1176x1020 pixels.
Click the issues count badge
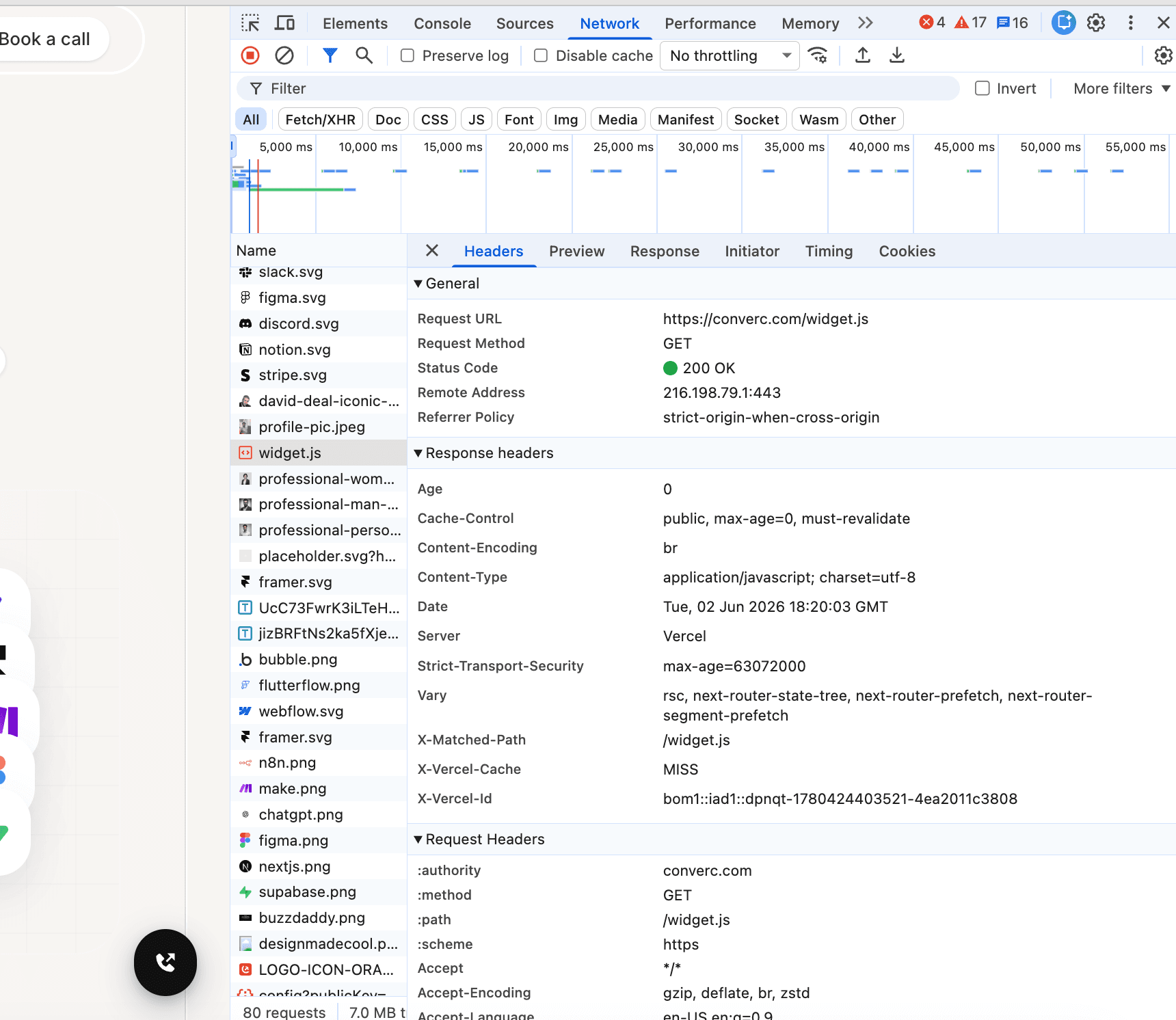(1013, 23)
